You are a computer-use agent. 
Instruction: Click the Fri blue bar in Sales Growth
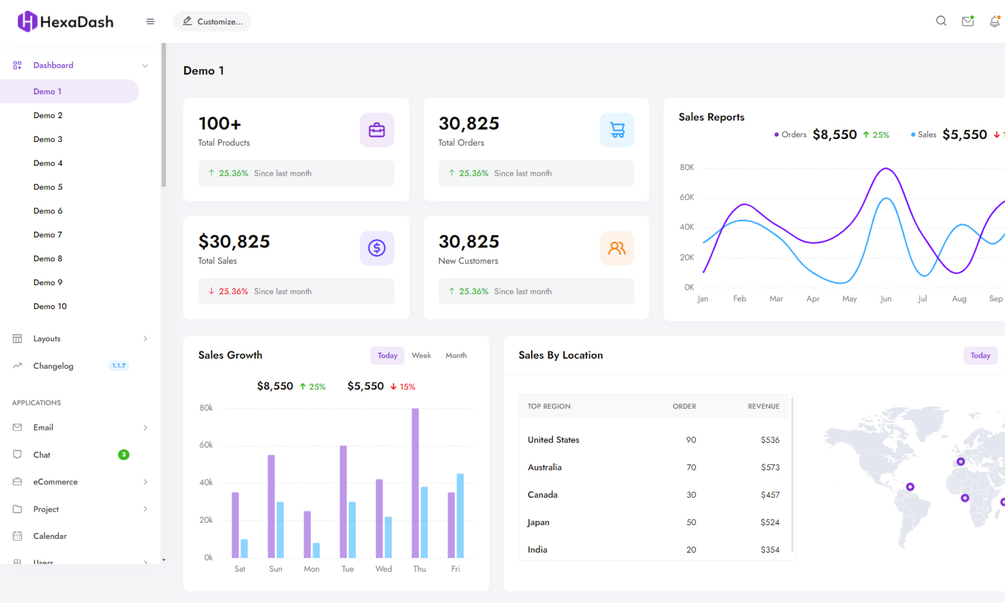click(460, 515)
